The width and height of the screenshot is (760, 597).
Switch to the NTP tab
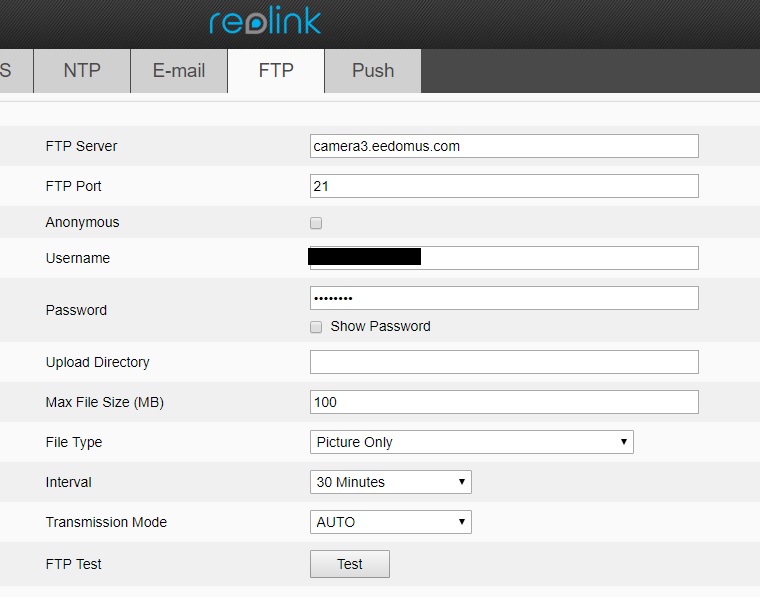[x=82, y=71]
